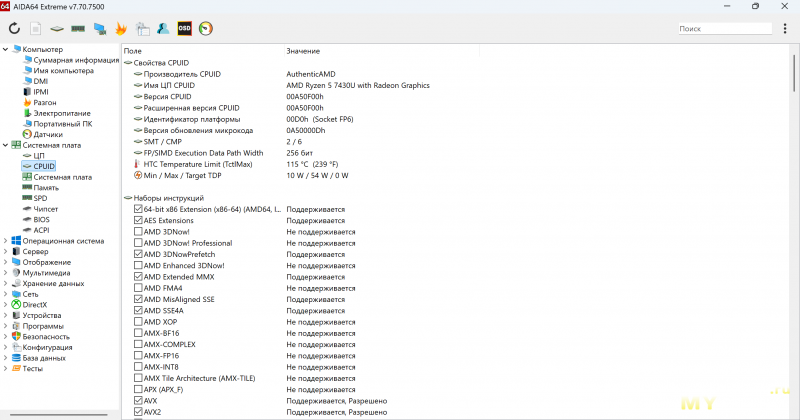Open the Report page icon in toolbar

[x=36, y=29]
